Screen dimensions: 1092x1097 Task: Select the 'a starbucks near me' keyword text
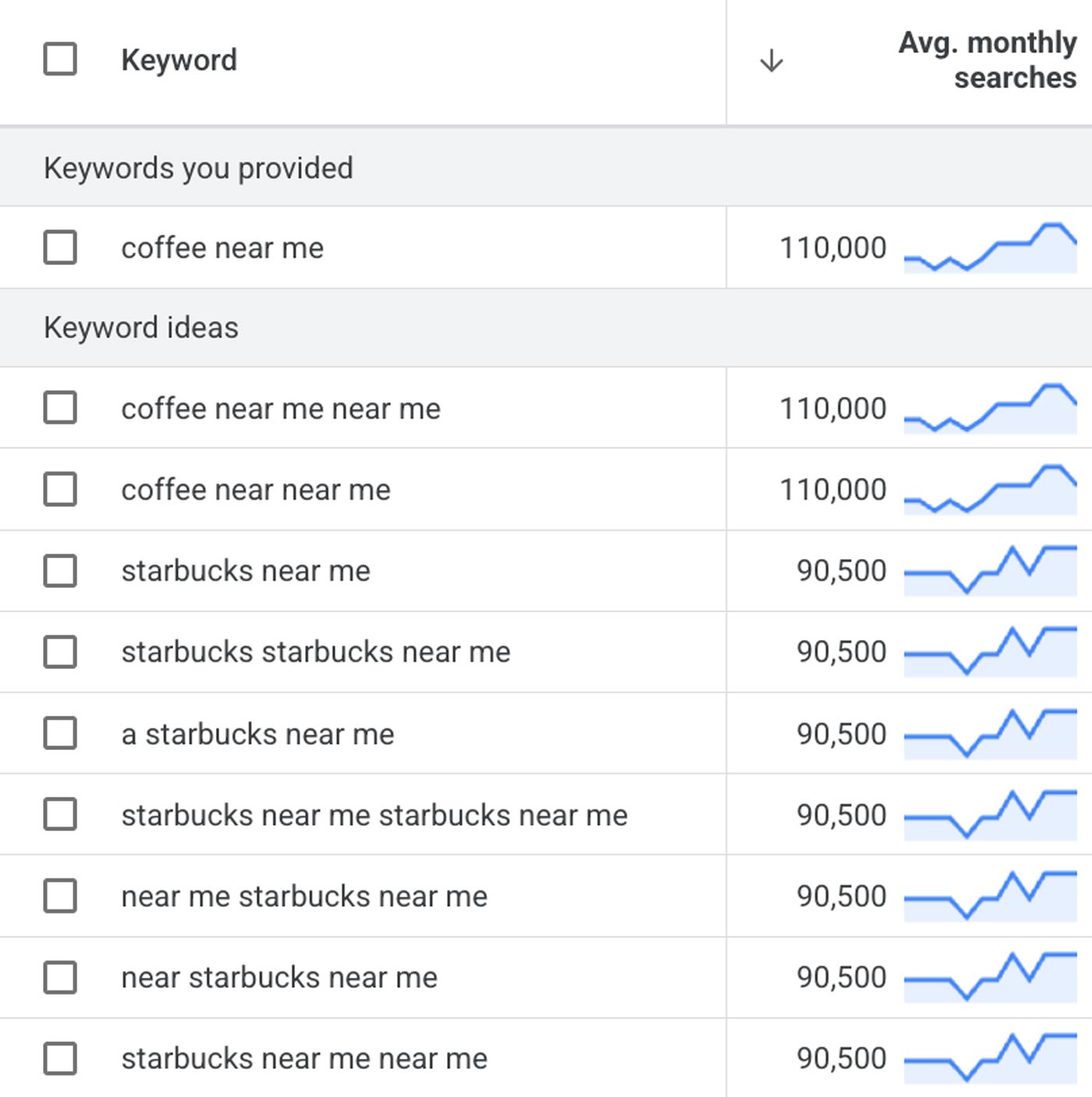[x=257, y=734]
